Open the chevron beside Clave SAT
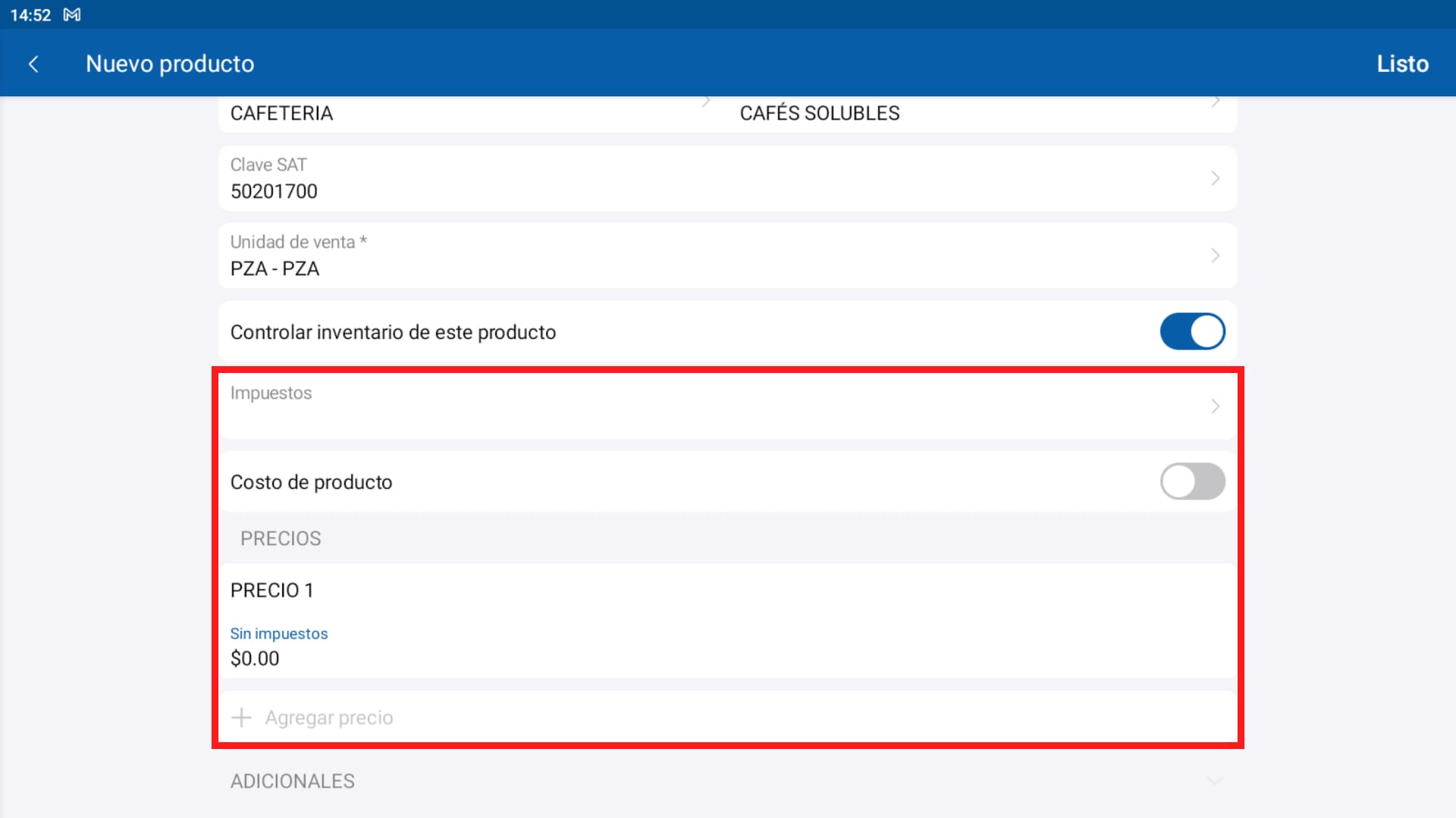The height and width of the screenshot is (818, 1456). pos(1216,178)
